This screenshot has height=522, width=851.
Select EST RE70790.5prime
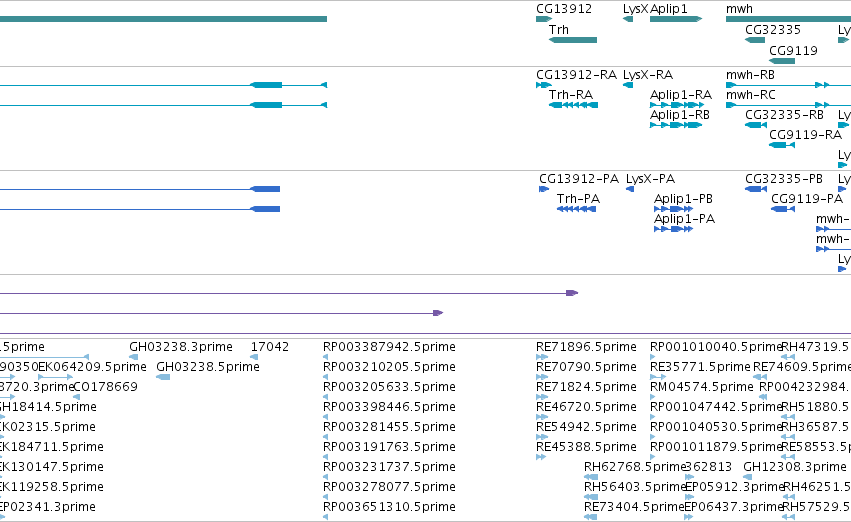(586, 367)
